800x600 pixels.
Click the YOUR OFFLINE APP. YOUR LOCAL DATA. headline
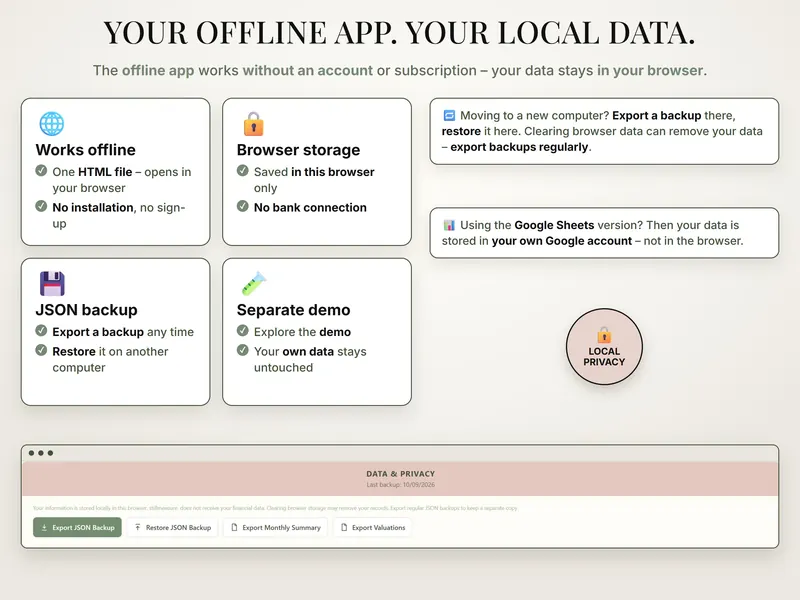point(399,33)
